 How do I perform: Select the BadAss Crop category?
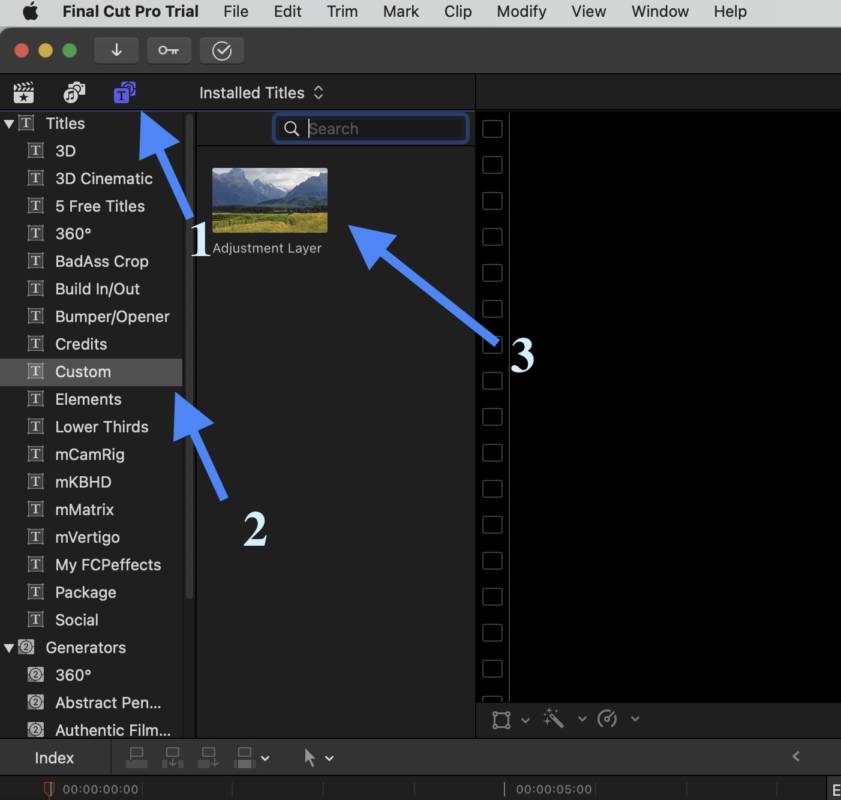tap(91, 262)
